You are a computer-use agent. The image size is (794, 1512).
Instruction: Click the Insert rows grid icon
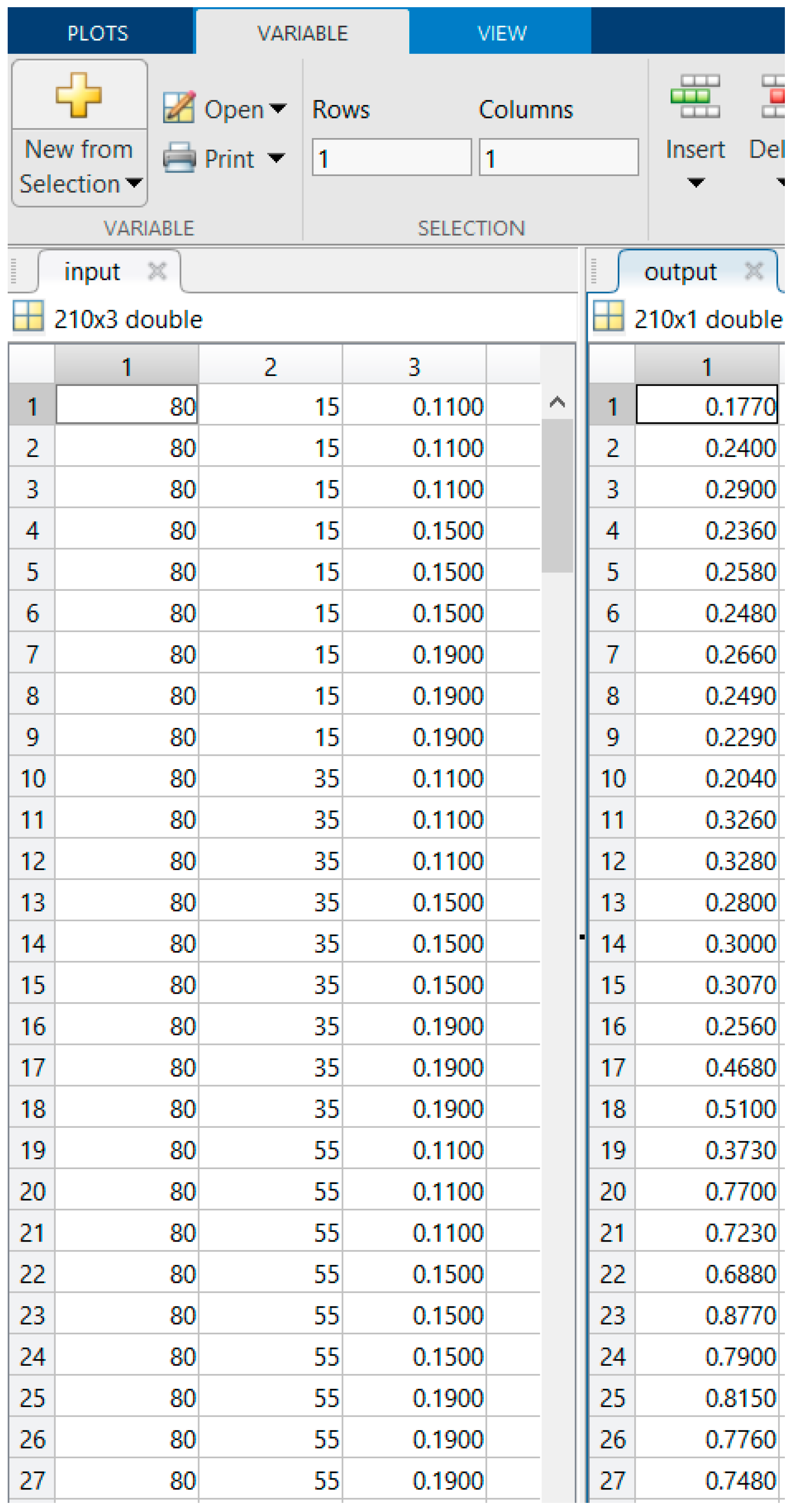695,96
